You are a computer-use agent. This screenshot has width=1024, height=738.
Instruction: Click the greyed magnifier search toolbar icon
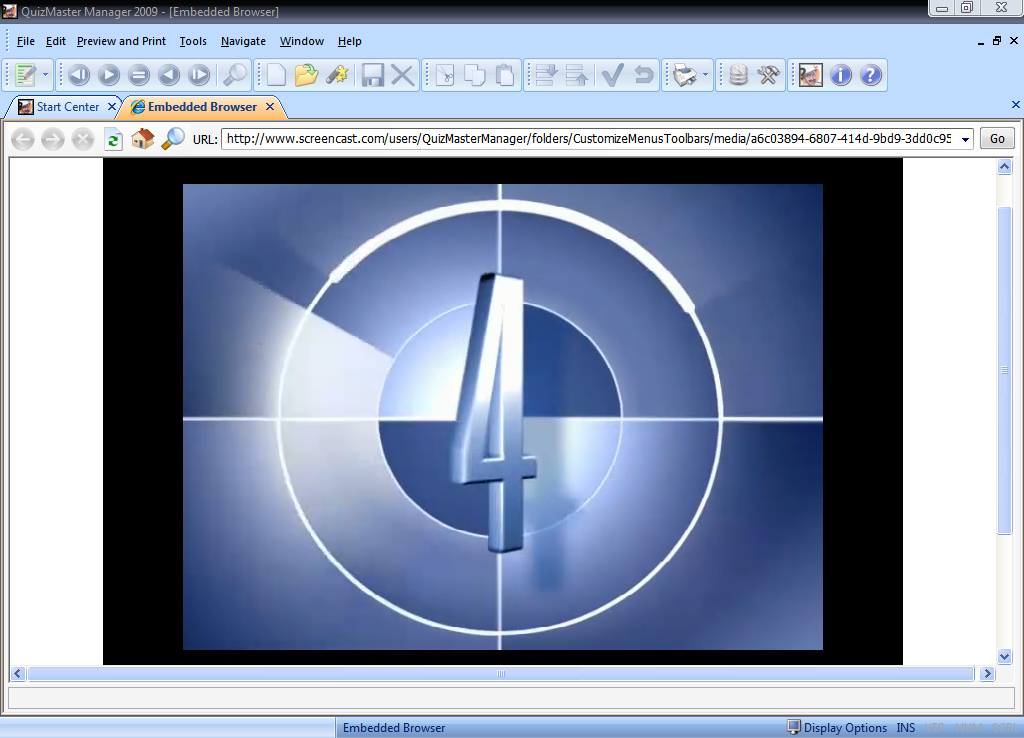(x=234, y=75)
